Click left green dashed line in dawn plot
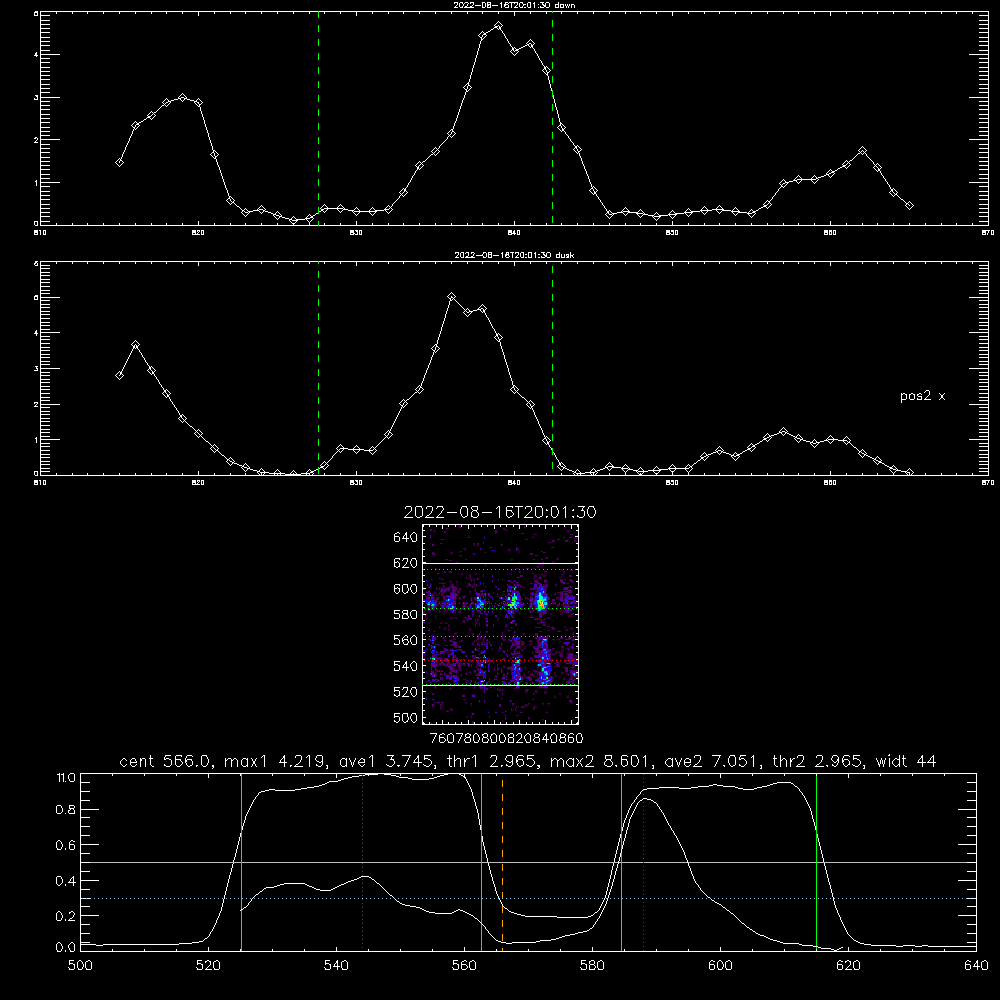 (x=318, y=118)
